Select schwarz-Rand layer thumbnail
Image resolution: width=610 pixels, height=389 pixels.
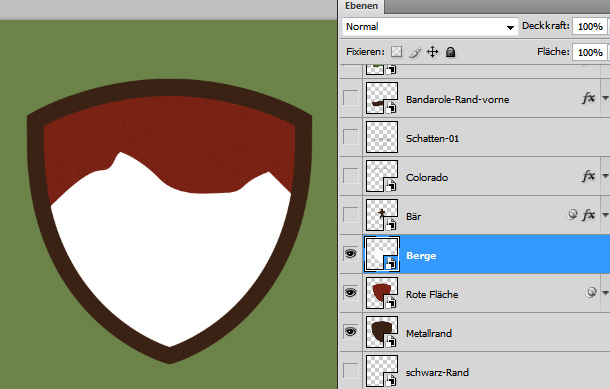[382, 370]
